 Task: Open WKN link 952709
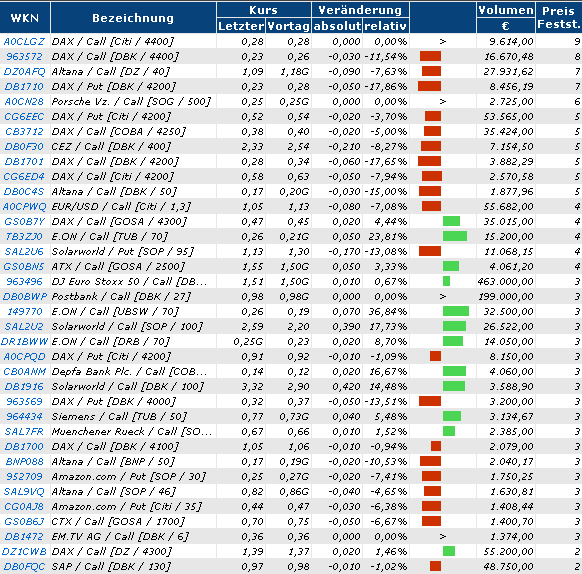pos(24,476)
